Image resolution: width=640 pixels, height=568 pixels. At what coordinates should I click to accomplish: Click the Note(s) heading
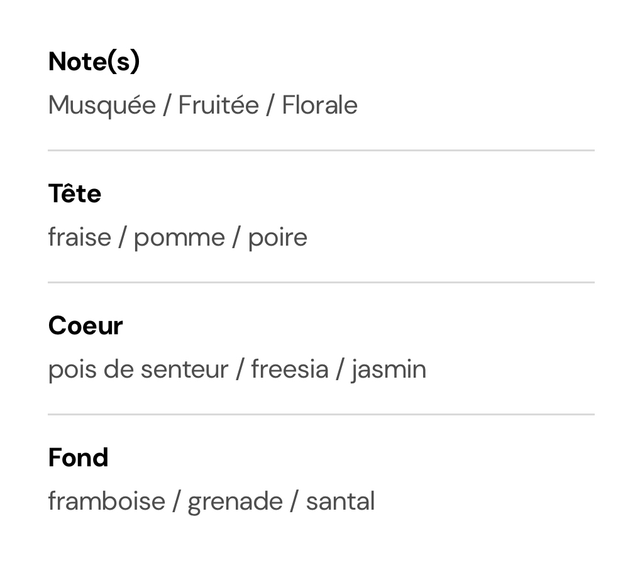94,62
